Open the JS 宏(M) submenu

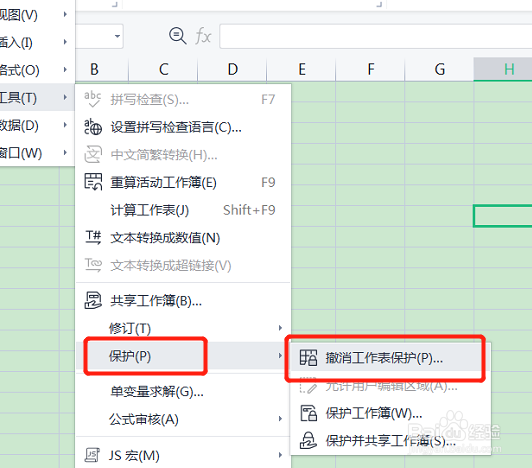coord(183,455)
